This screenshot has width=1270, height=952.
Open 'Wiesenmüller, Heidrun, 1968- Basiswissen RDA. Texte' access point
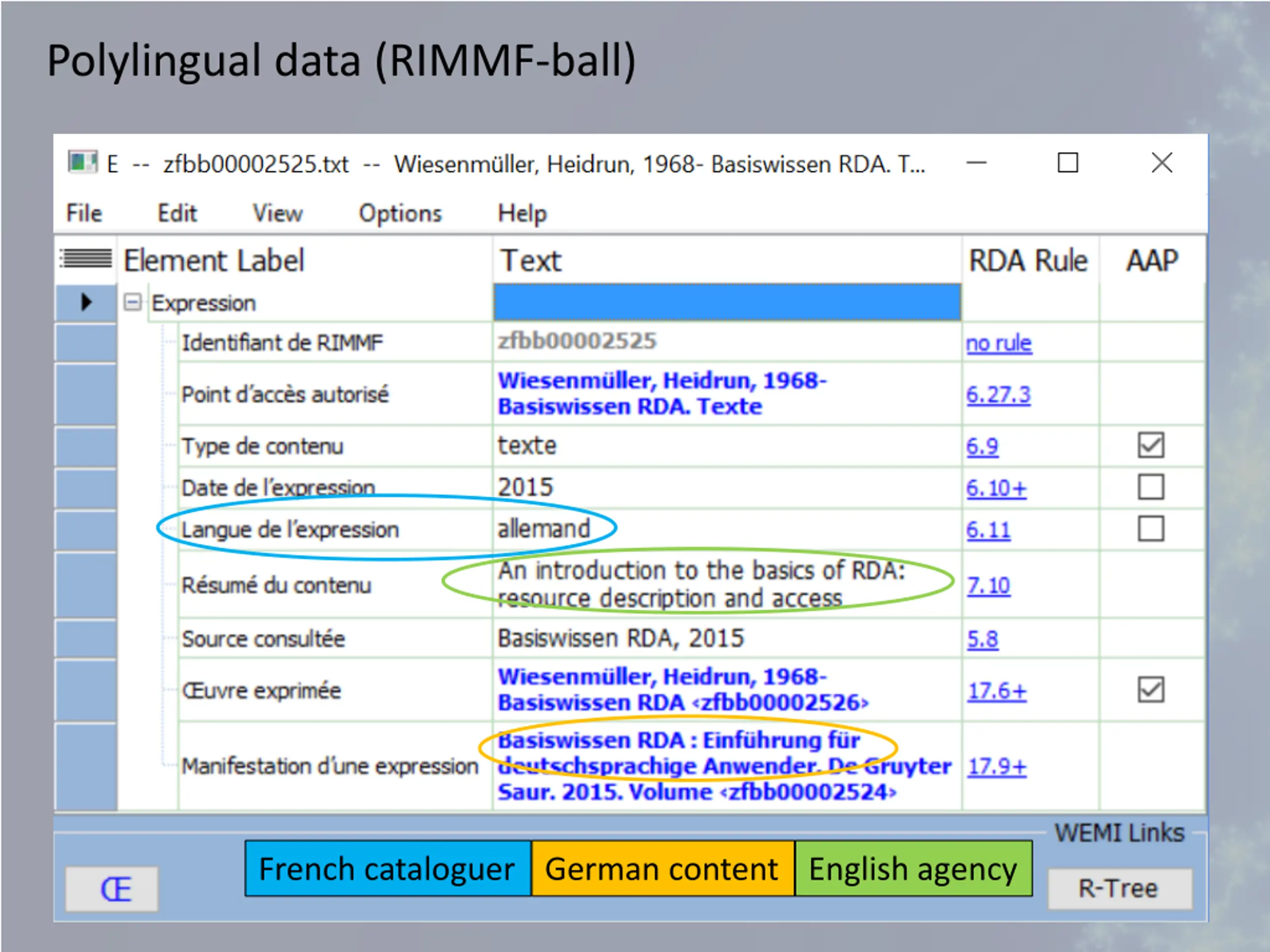(662, 393)
